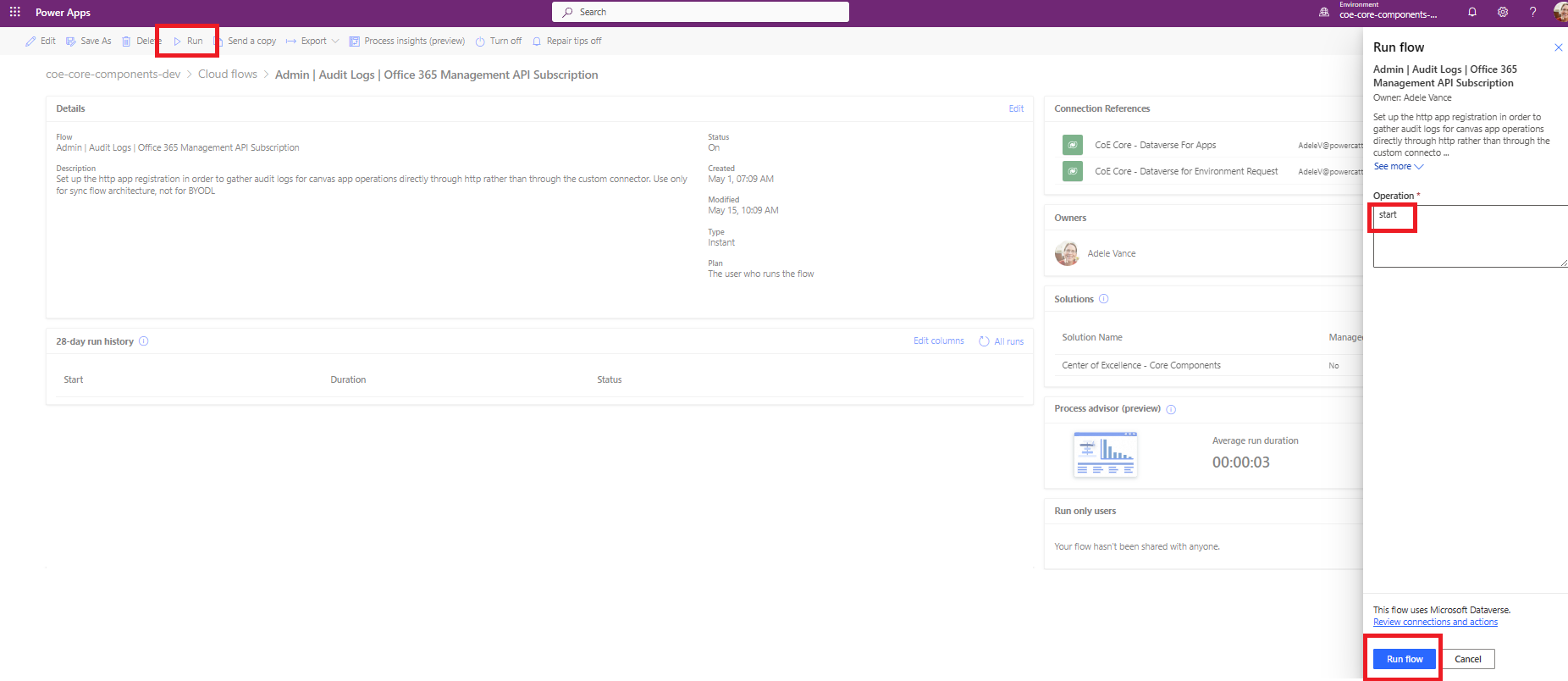
Task: Click Process advisor info icon
Action: tap(1171, 409)
